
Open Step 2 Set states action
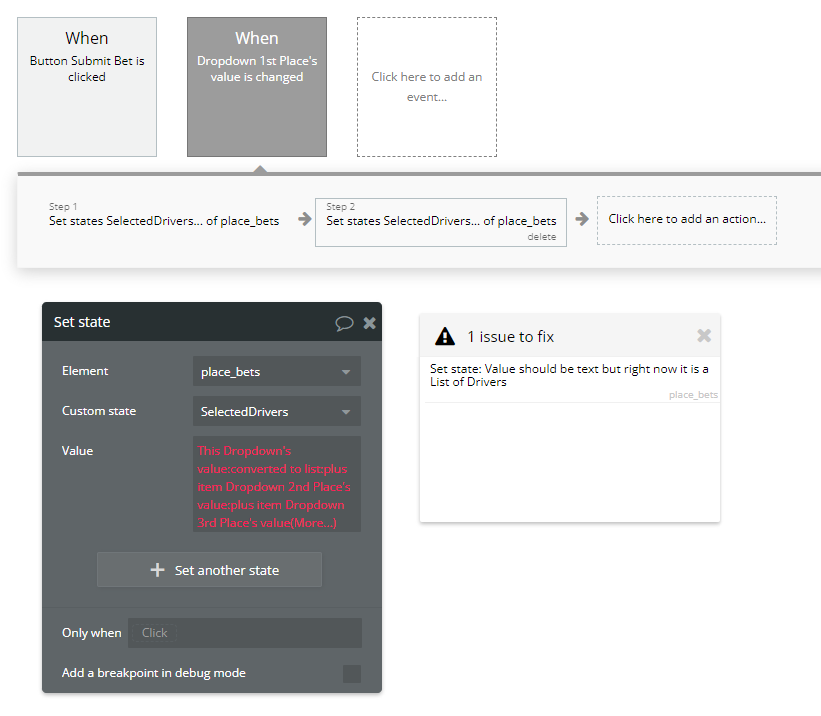click(x=441, y=222)
